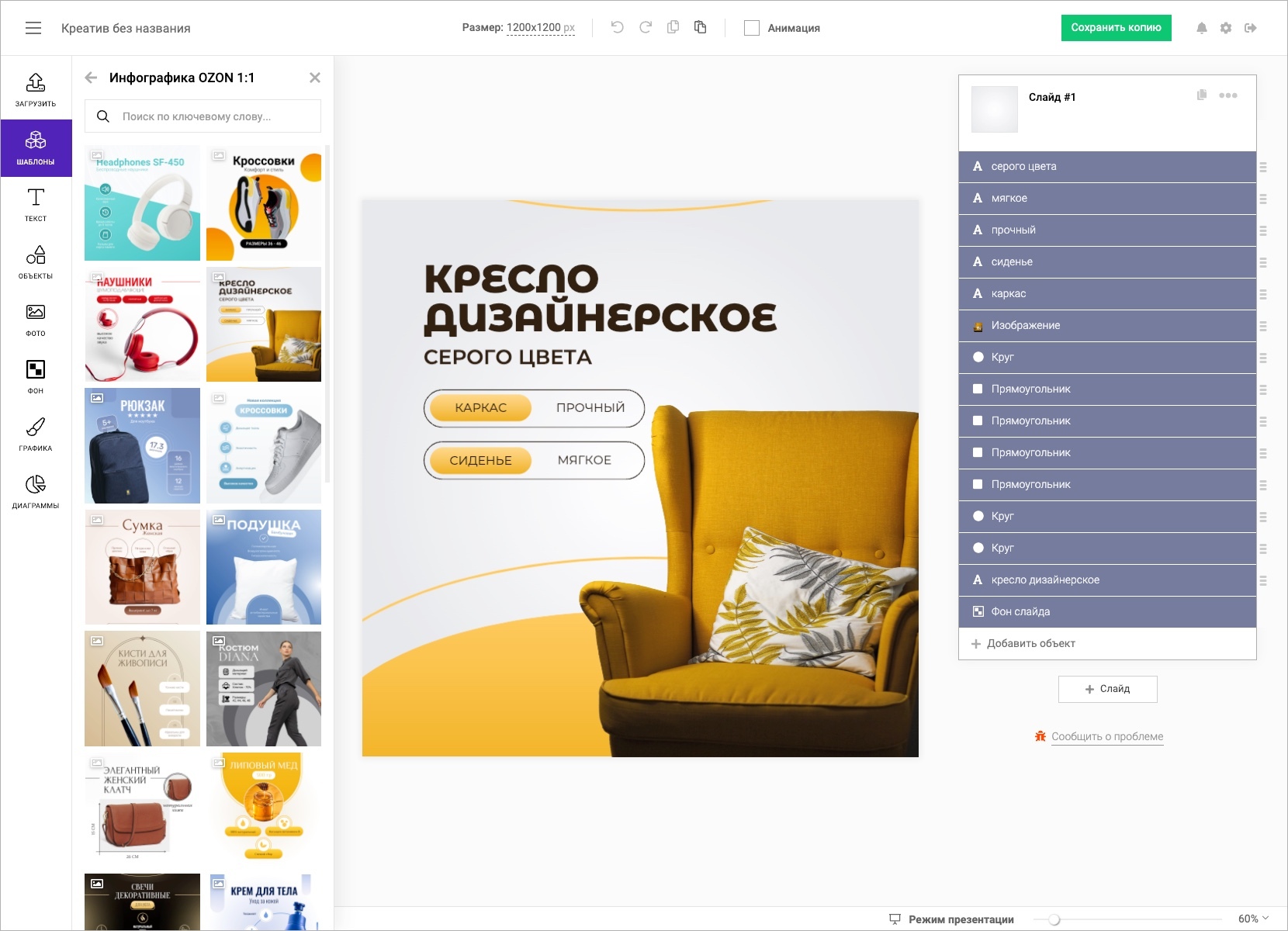Click the redo arrow icon

click(646, 28)
